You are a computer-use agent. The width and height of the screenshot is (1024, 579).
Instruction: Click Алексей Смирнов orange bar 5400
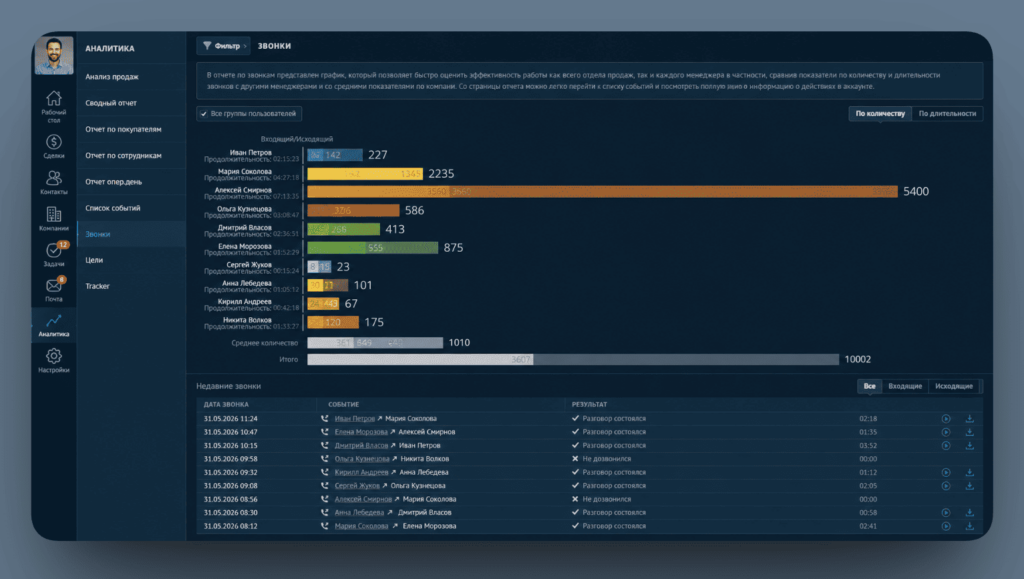pyautogui.click(x=602, y=191)
